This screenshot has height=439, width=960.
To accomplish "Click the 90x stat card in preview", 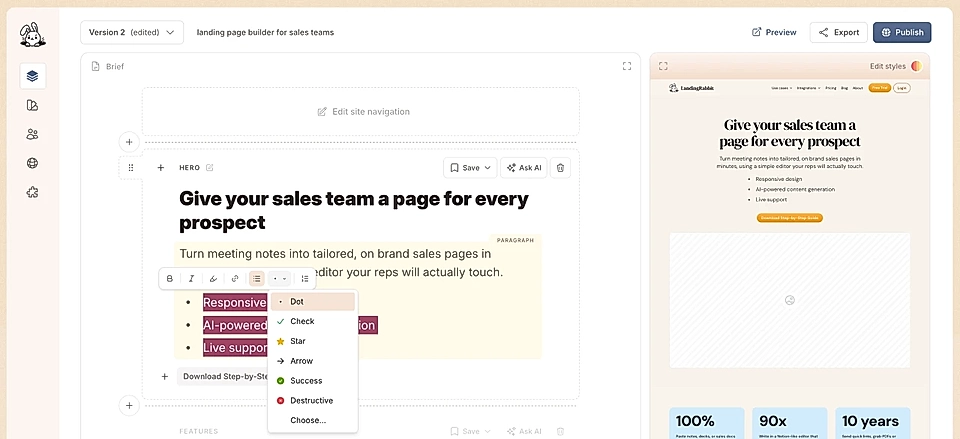I will [x=790, y=423].
